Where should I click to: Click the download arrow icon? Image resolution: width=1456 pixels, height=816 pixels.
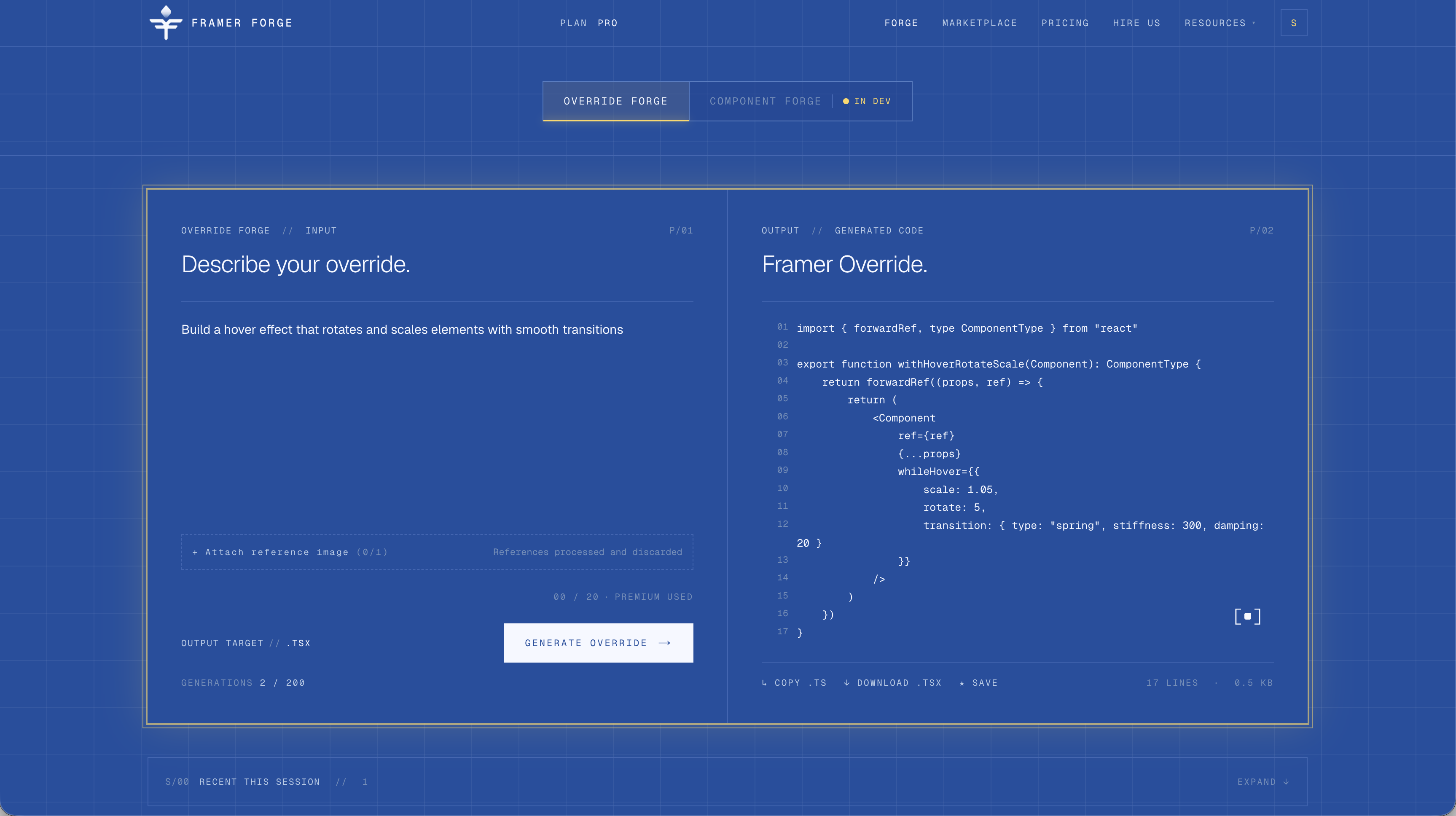point(847,683)
